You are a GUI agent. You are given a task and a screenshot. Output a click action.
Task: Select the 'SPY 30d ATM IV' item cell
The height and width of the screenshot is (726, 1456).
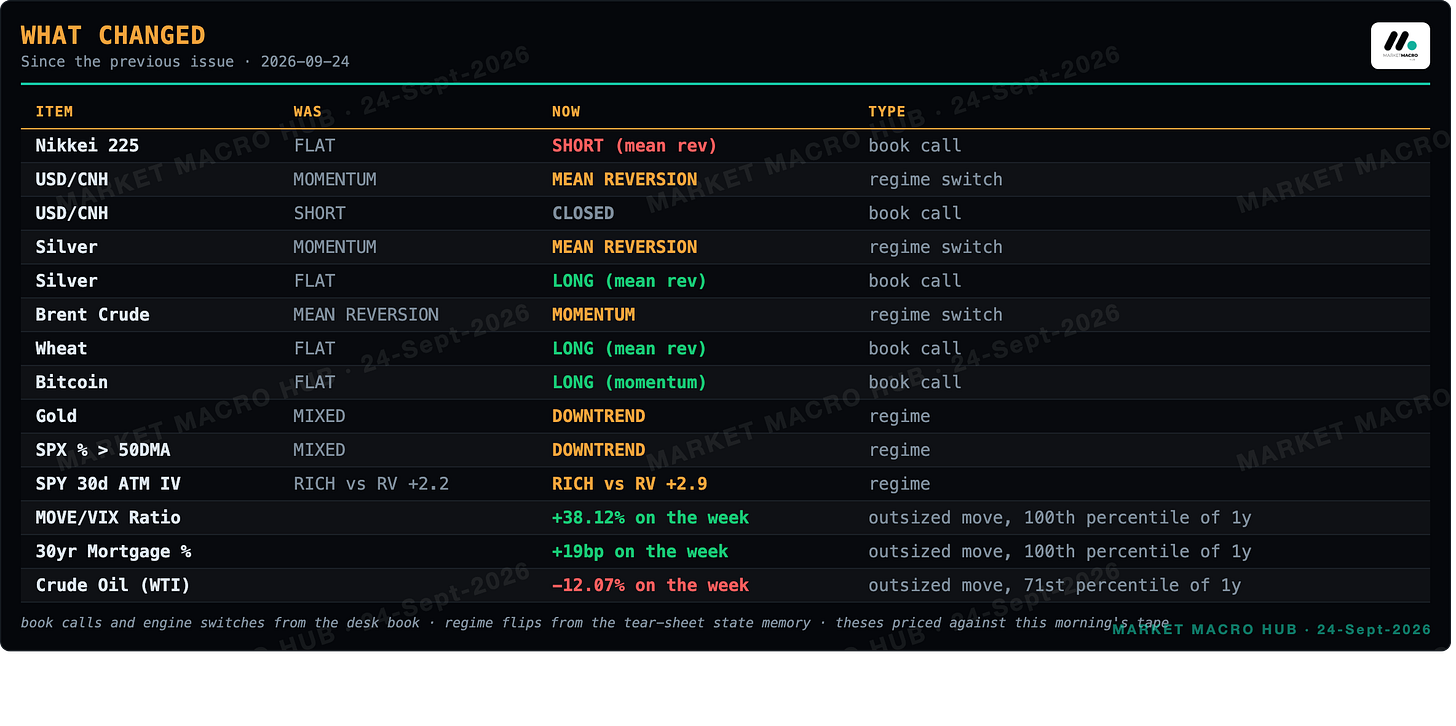coord(108,484)
